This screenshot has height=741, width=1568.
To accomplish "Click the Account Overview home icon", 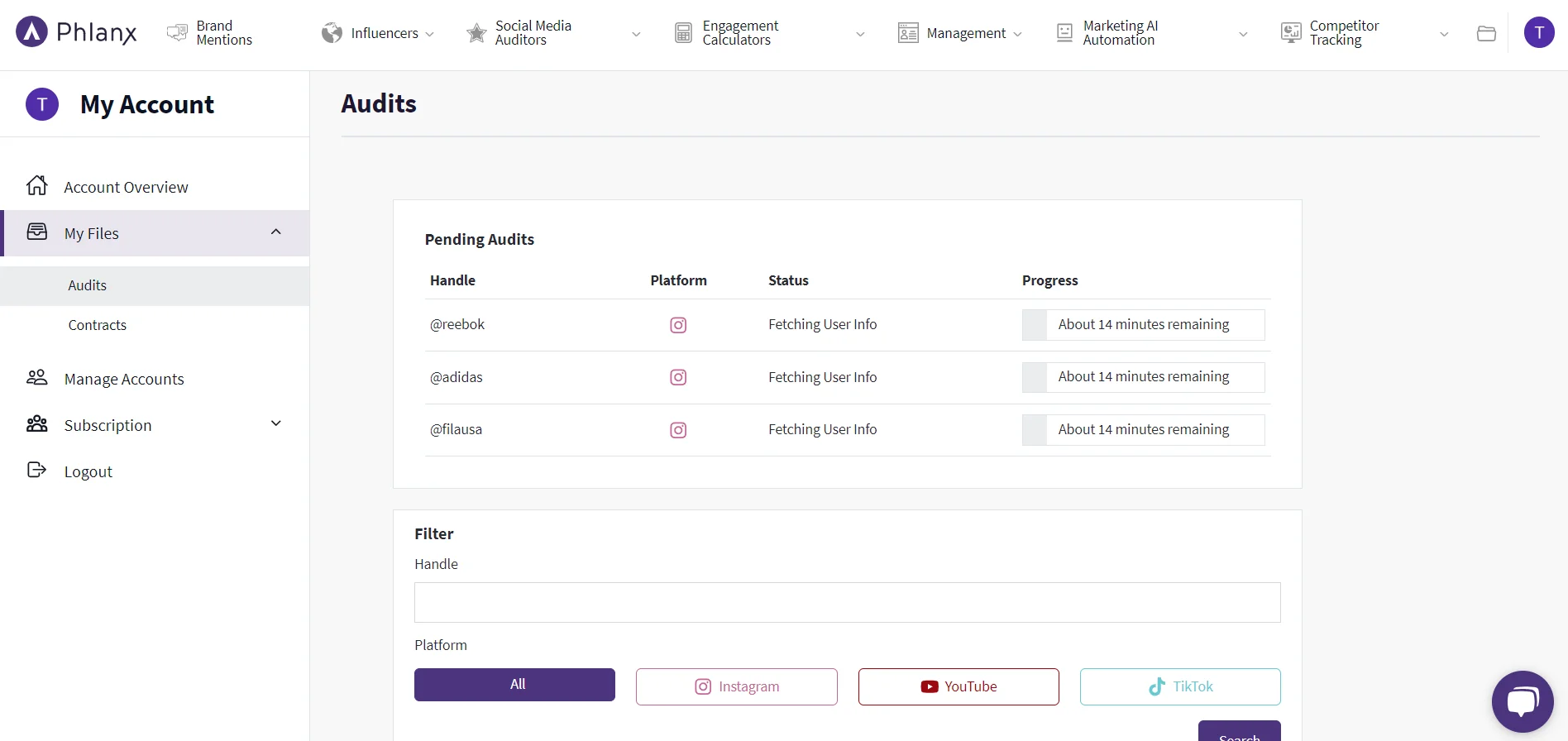I will 37,185.
